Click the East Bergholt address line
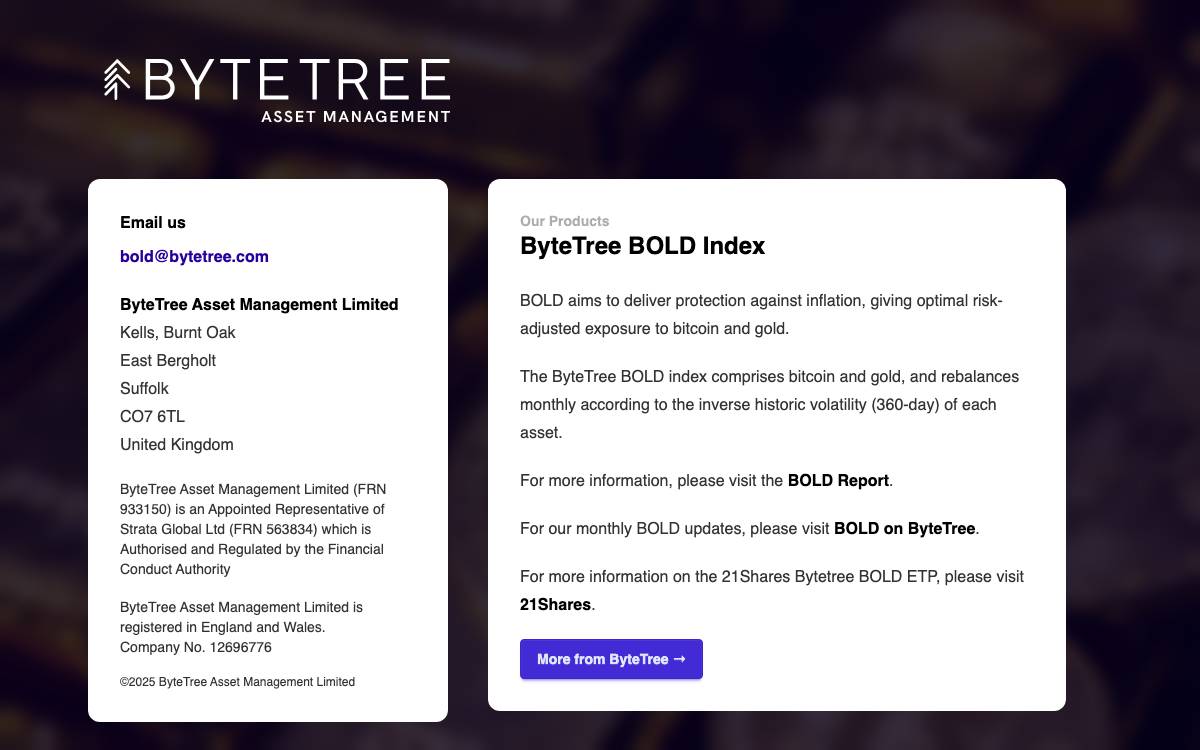This screenshot has height=750, width=1200. click(168, 360)
